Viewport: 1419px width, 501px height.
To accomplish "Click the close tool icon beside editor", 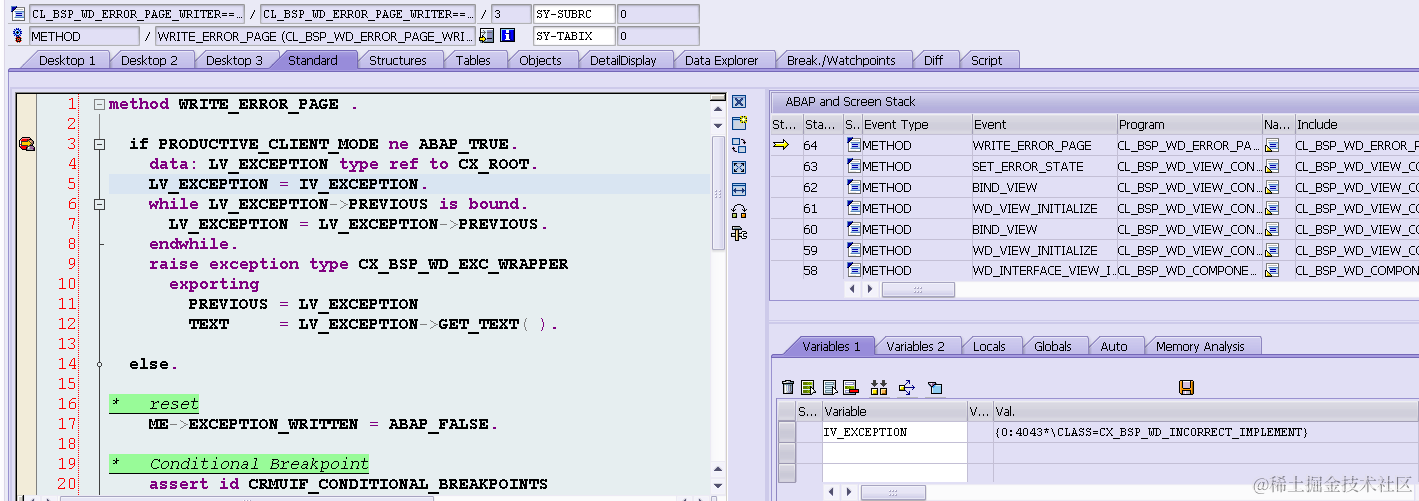I will tap(739, 101).
